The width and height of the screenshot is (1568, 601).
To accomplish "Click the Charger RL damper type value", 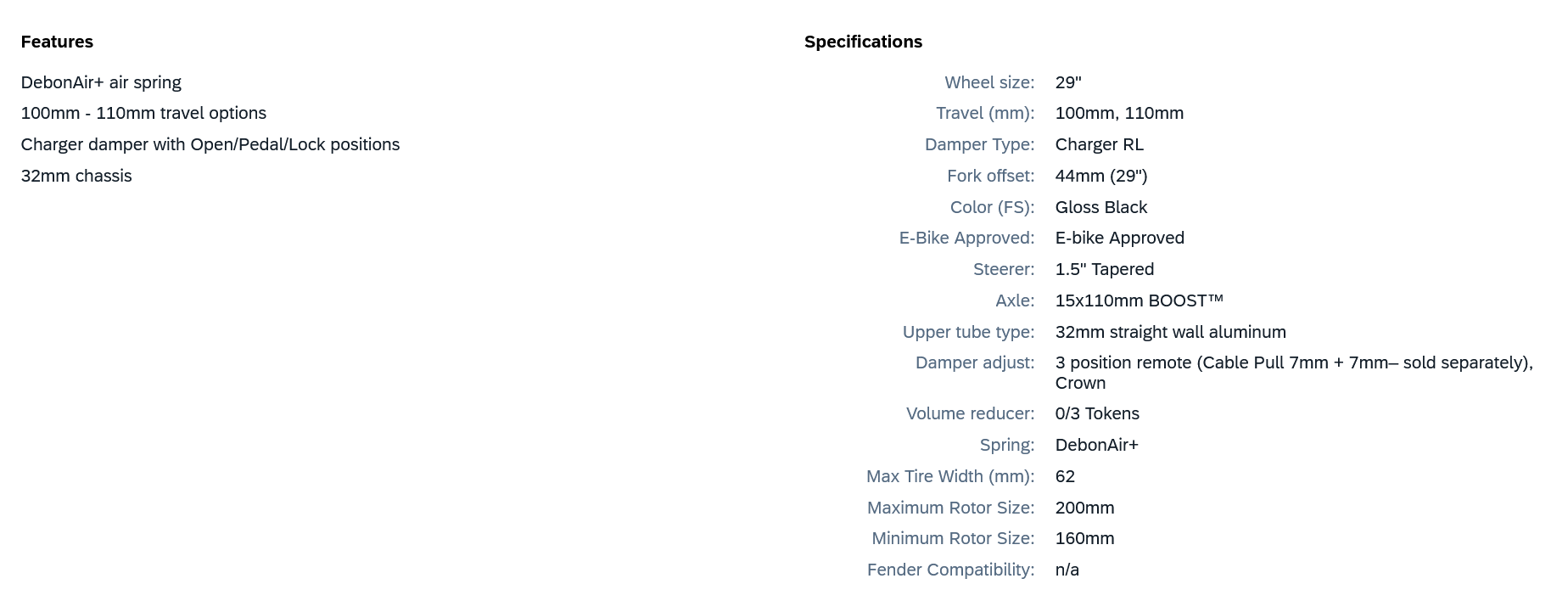I will [1099, 144].
